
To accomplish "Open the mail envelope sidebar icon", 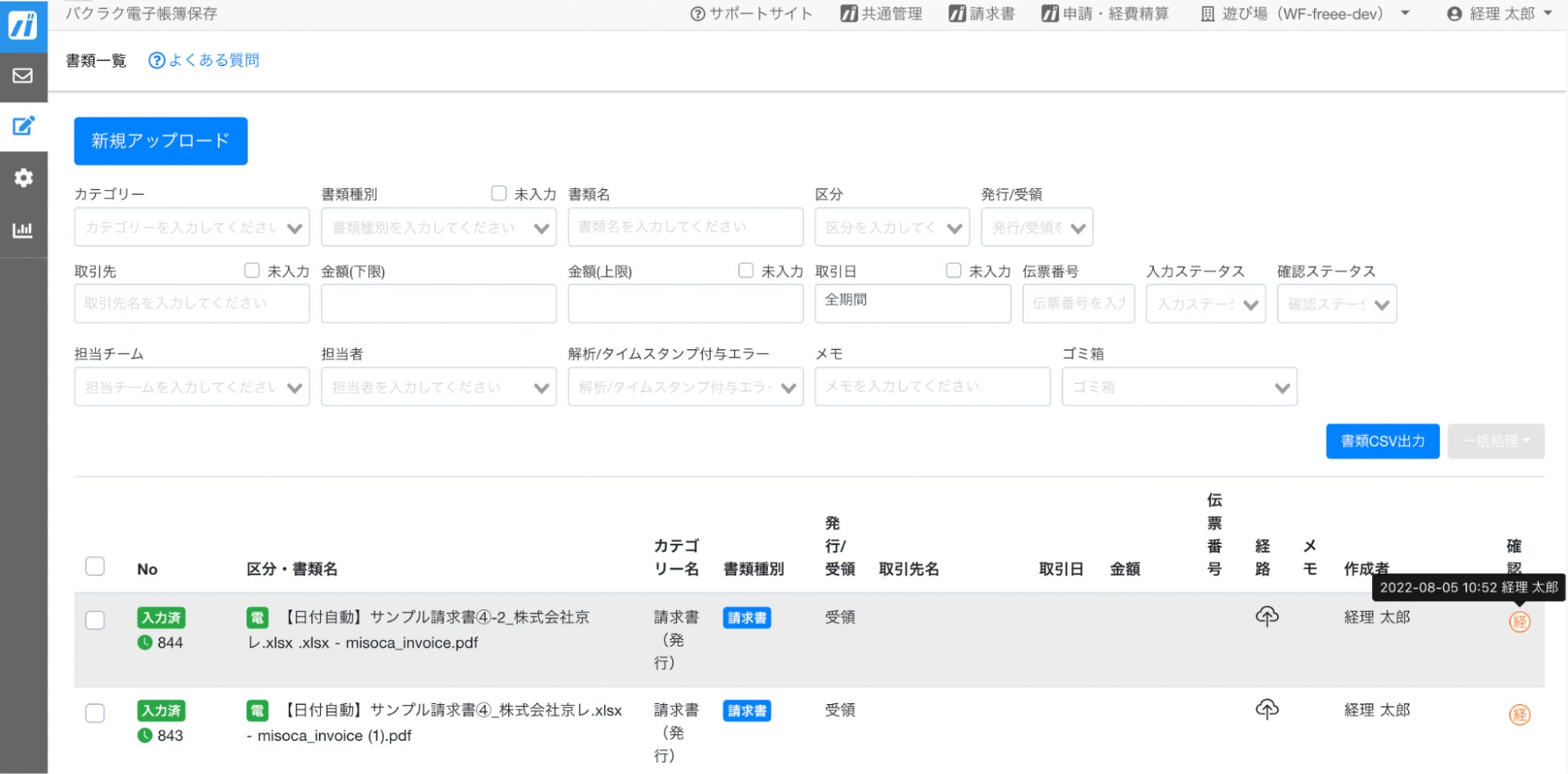I will point(23,76).
